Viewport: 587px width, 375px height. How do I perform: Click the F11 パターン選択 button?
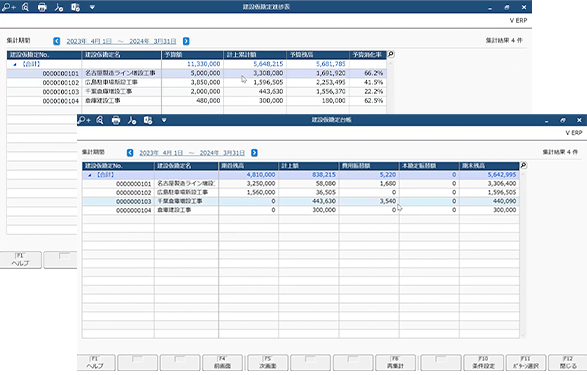526,363
